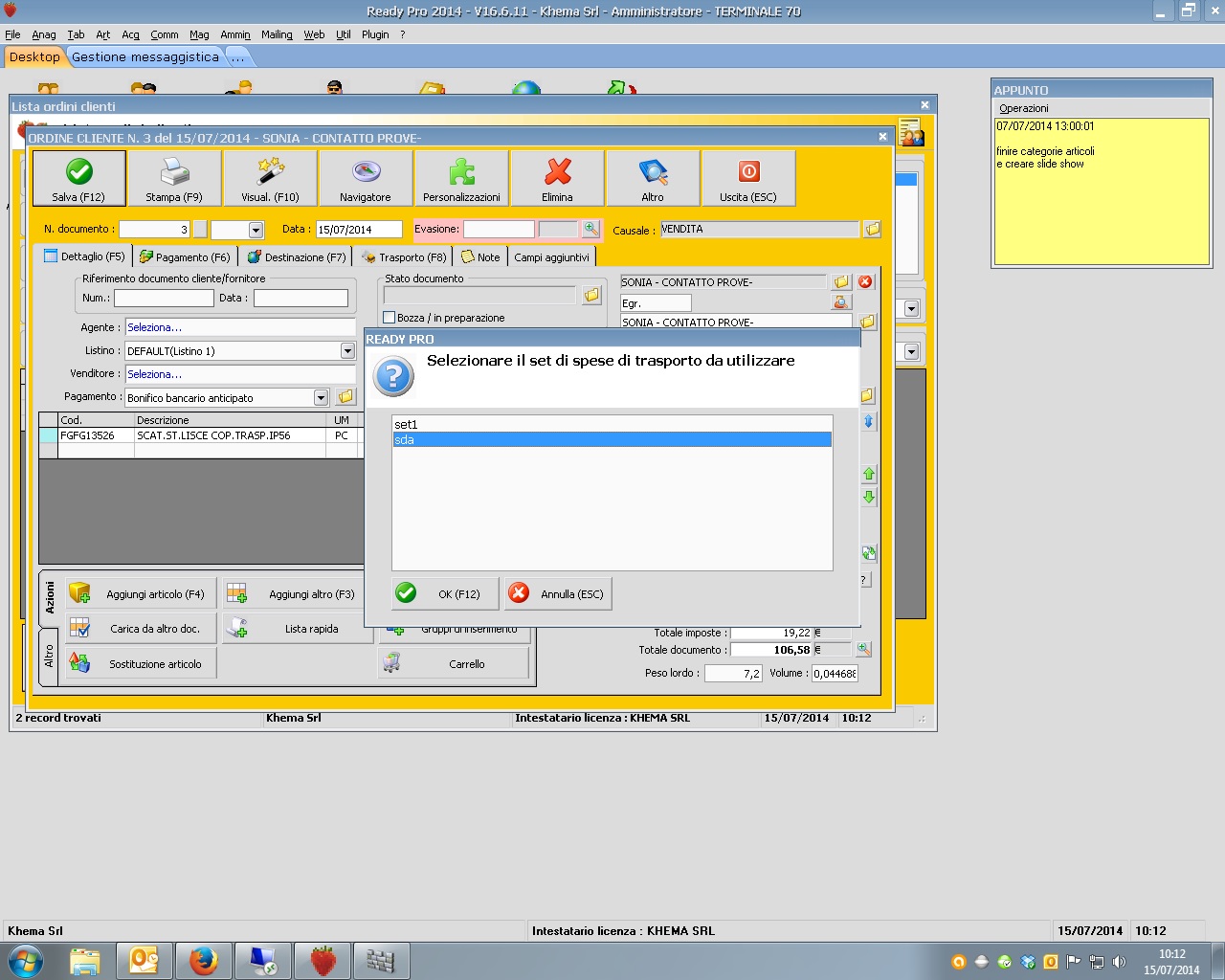1225x980 pixels.
Task: Switch to Pagamento (F6) tab
Action: [x=185, y=257]
